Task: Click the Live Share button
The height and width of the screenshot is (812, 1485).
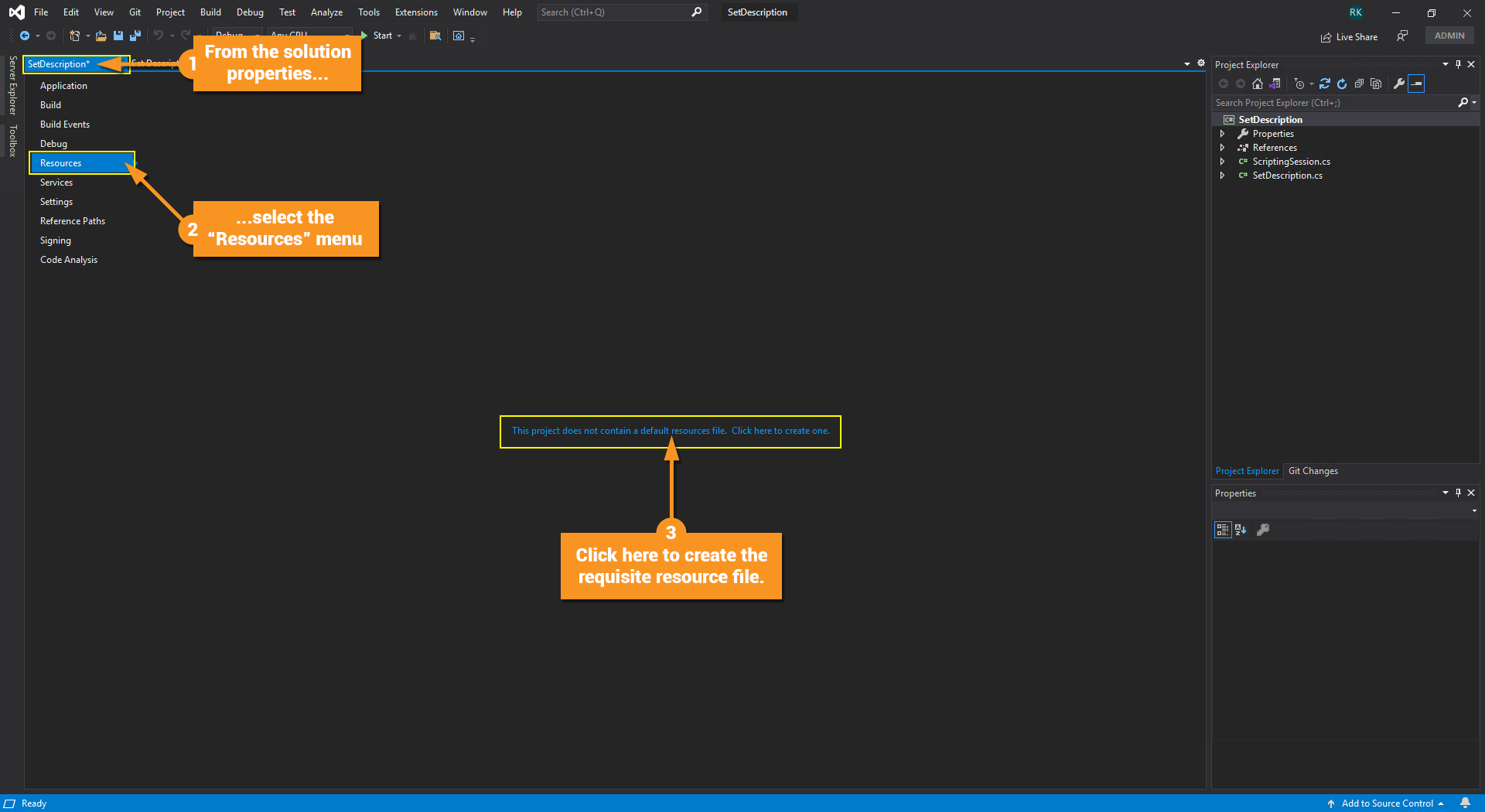Action: pos(1349,36)
